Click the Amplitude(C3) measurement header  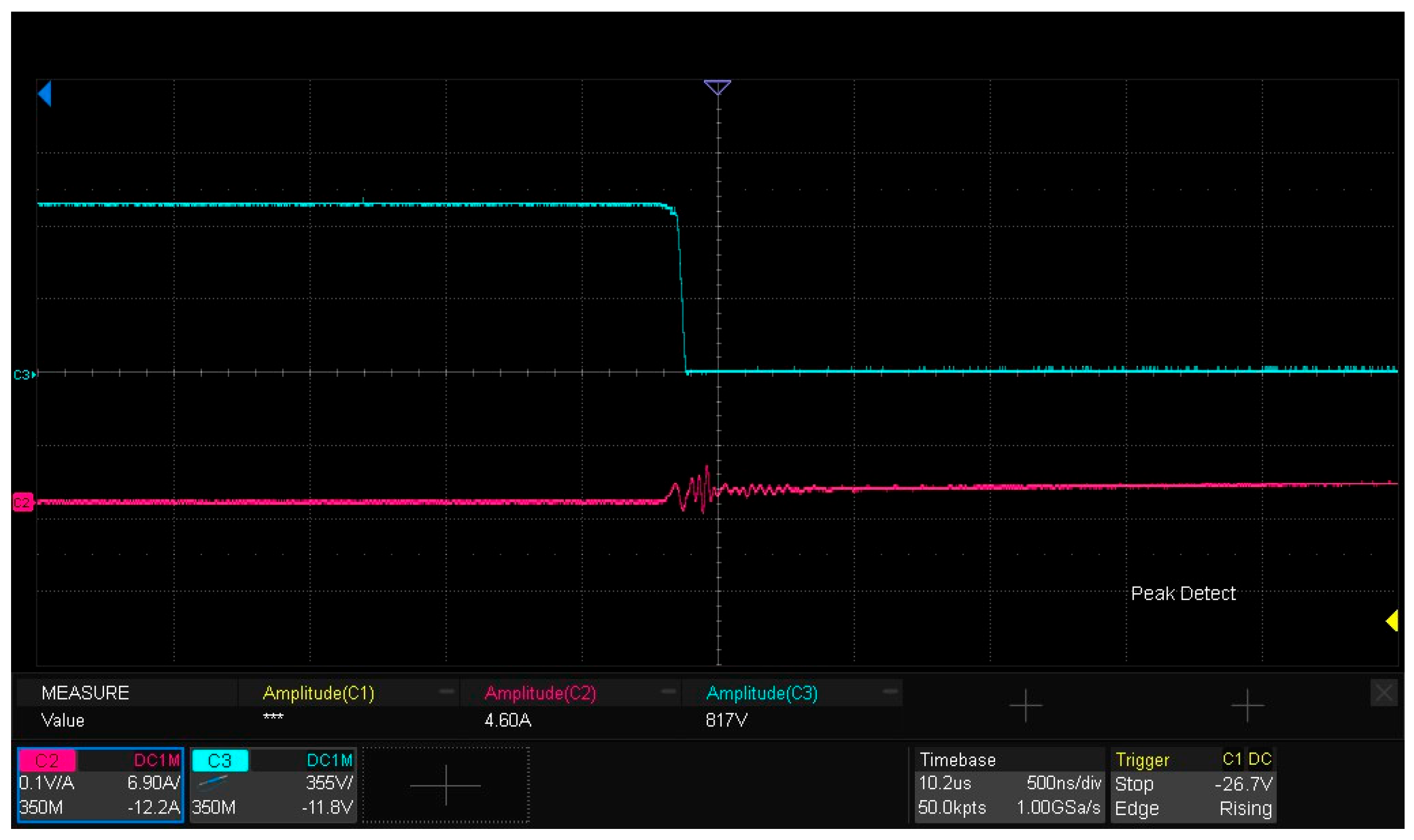[x=762, y=693]
